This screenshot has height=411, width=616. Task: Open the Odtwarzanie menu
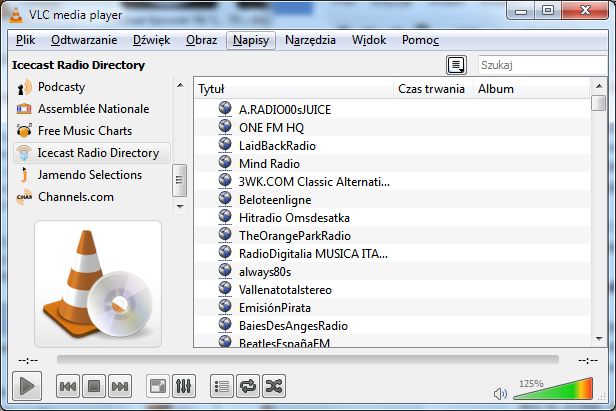[x=84, y=40]
